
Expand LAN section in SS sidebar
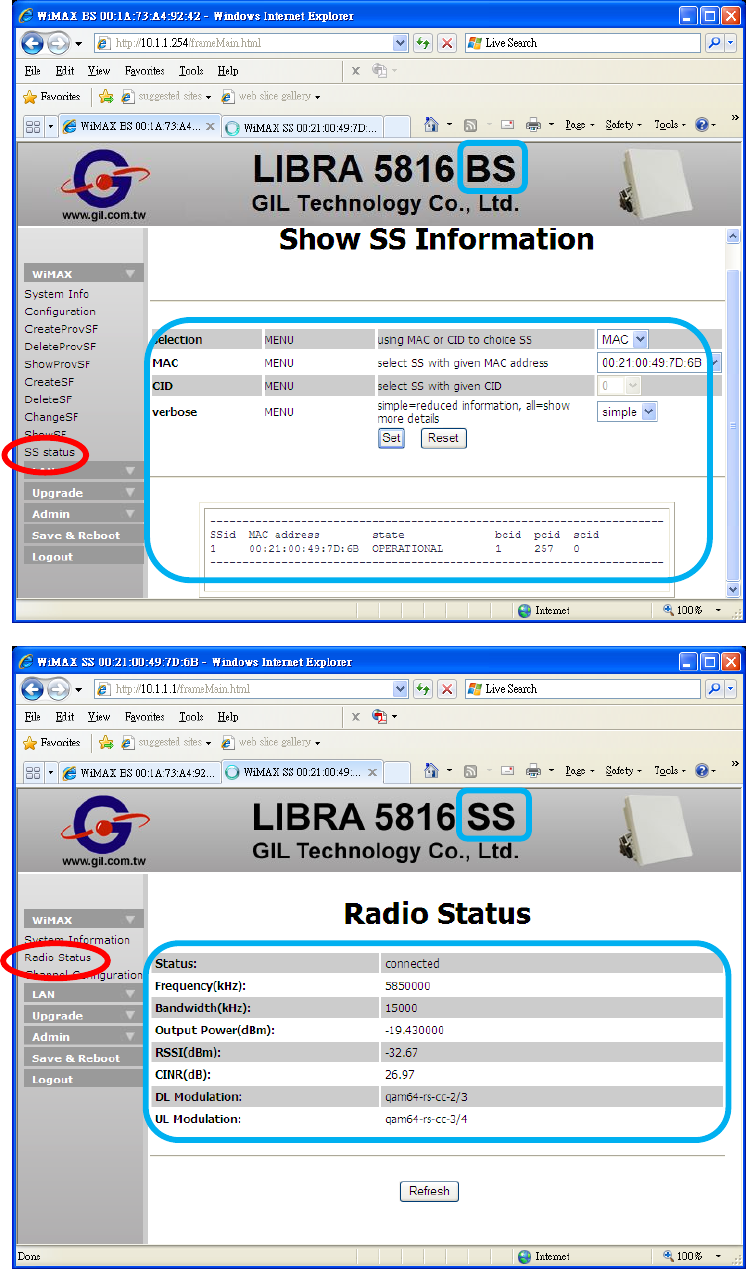pos(84,994)
